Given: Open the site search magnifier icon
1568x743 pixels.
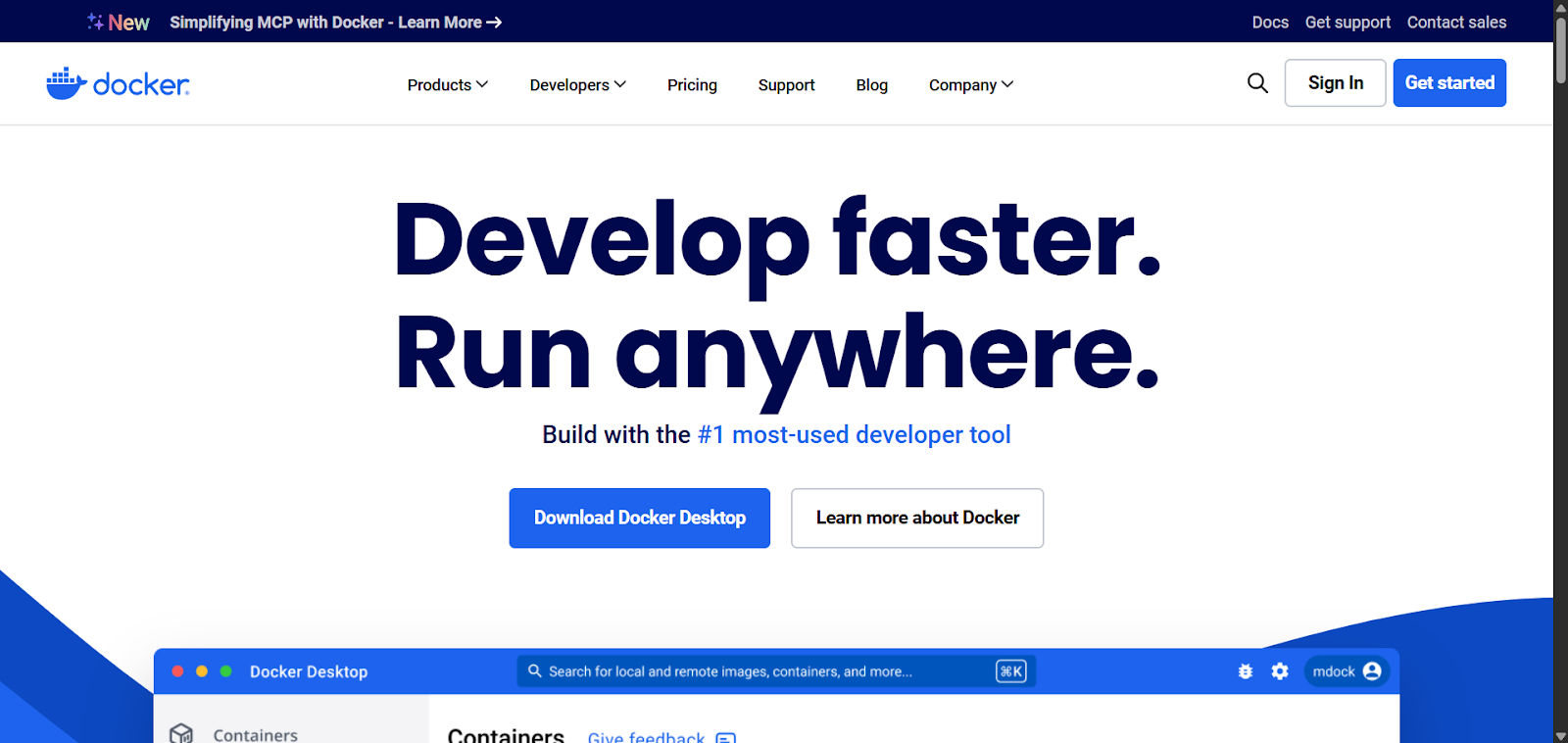Looking at the screenshot, I should (1257, 83).
